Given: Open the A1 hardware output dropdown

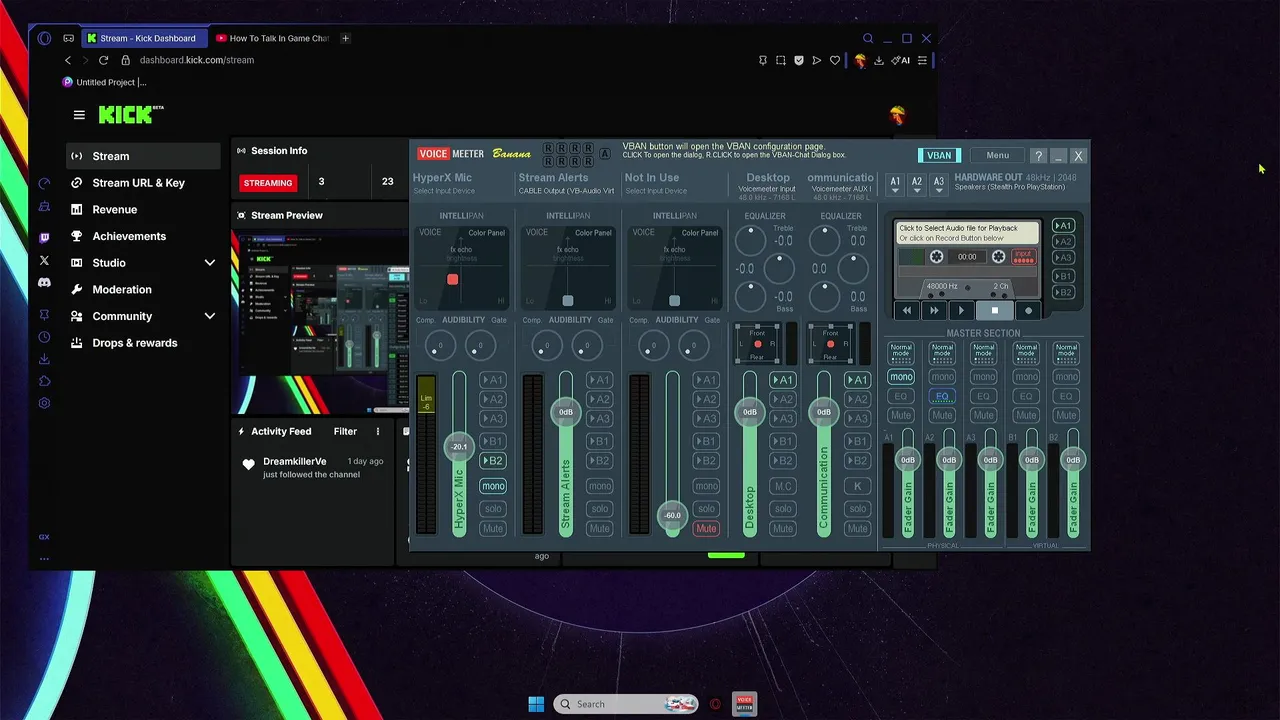Looking at the screenshot, I should pos(895,184).
